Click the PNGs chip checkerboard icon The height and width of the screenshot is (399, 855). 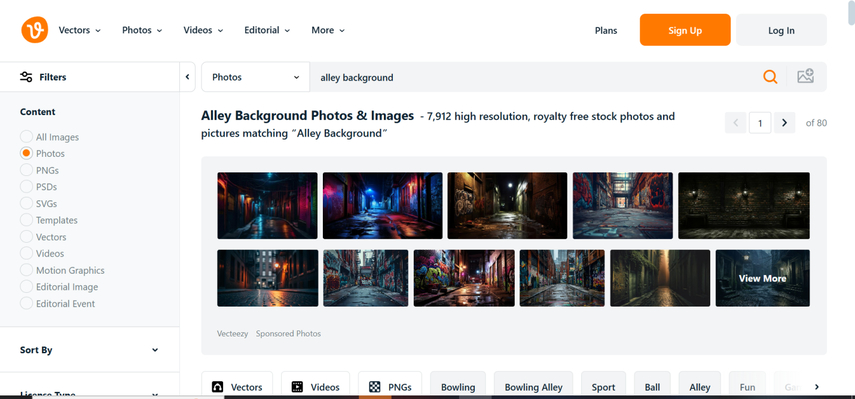(375, 387)
